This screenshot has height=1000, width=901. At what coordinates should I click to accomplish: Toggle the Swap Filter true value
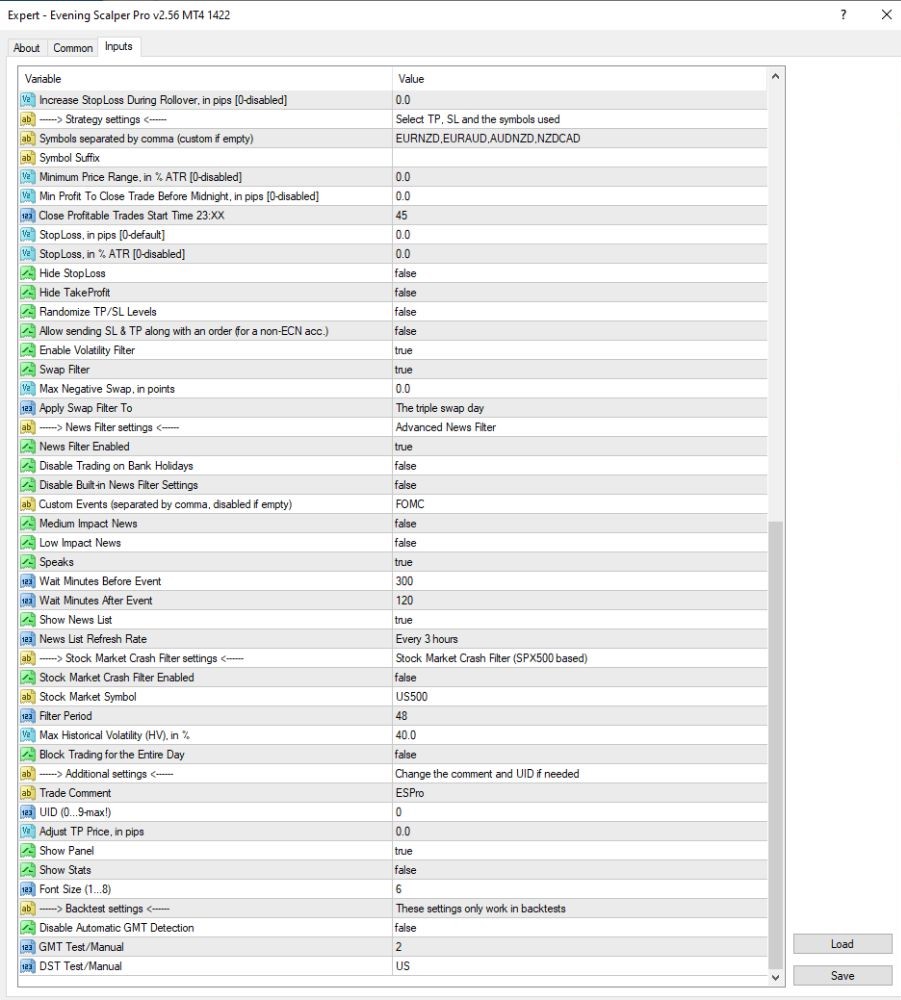tap(580, 369)
